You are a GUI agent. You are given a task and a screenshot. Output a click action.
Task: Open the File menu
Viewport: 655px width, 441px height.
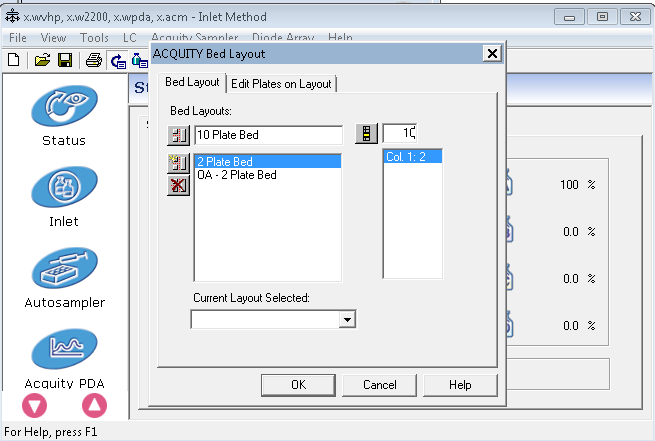(x=18, y=38)
